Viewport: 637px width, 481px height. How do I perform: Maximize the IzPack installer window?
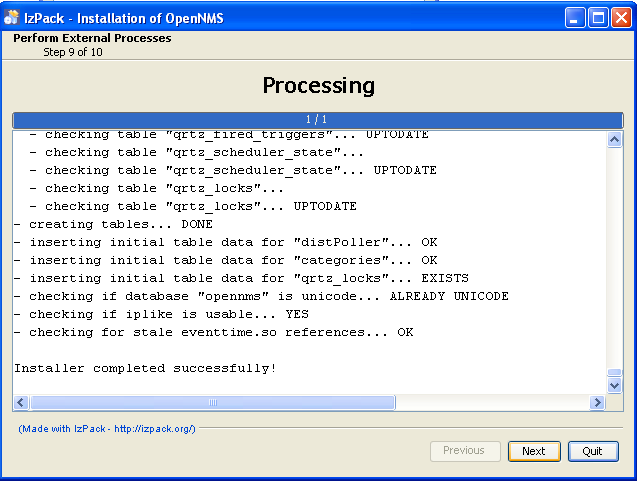(598, 18)
